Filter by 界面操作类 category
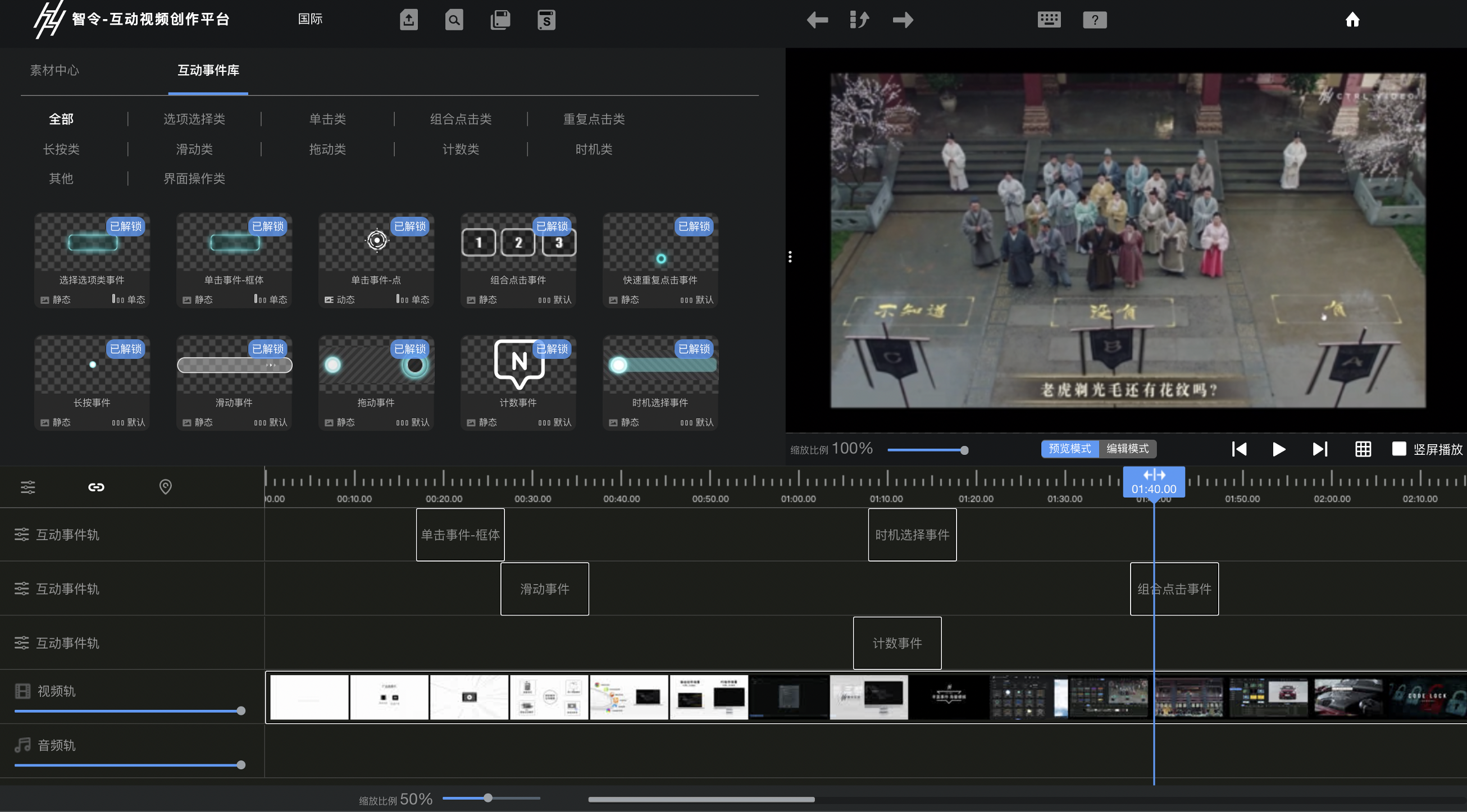 pos(194,179)
